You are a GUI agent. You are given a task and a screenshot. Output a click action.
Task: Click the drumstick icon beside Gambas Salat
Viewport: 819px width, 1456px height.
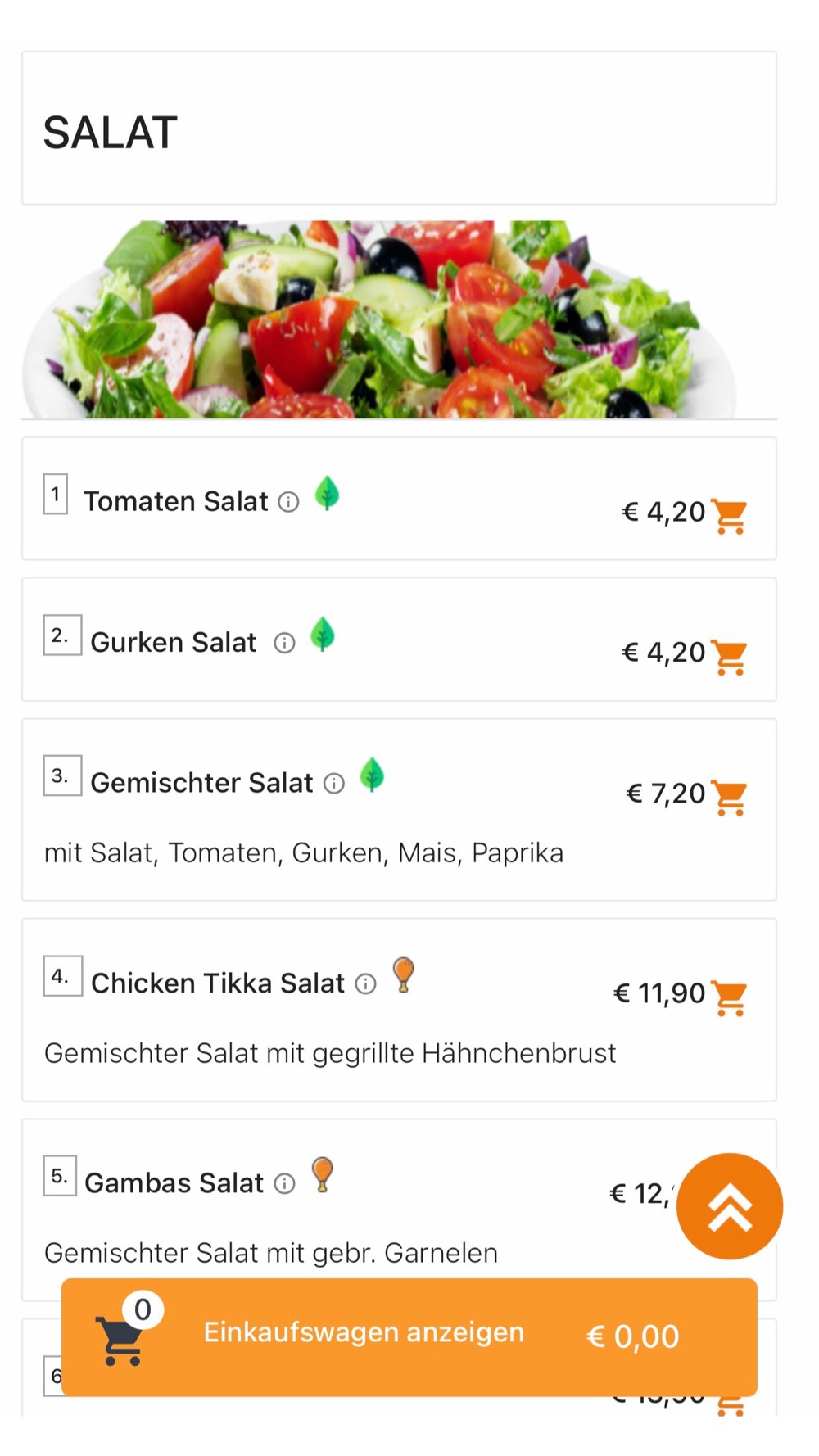(323, 1174)
